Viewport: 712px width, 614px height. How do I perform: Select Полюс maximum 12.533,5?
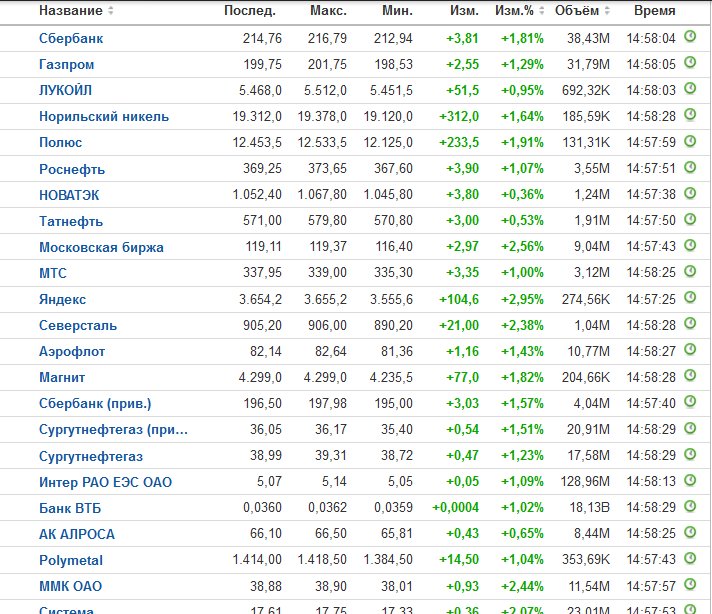[x=322, y=143]
